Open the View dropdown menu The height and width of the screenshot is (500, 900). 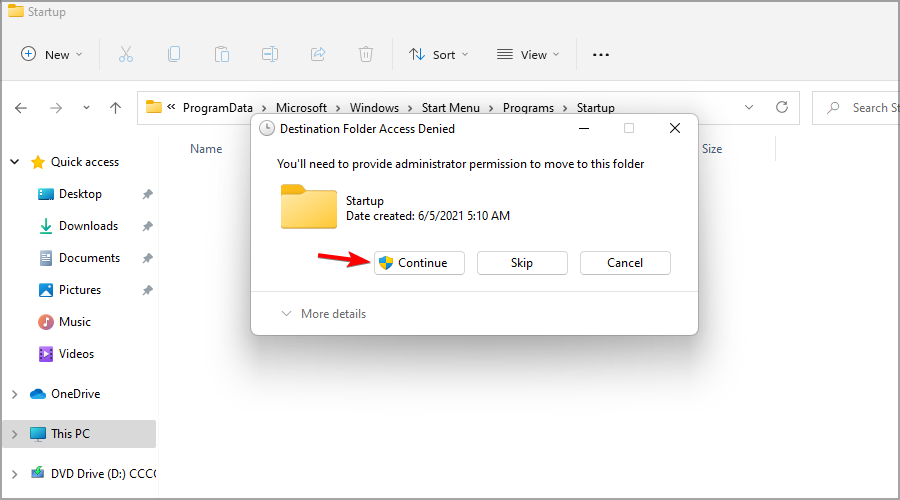click(528, 55)
